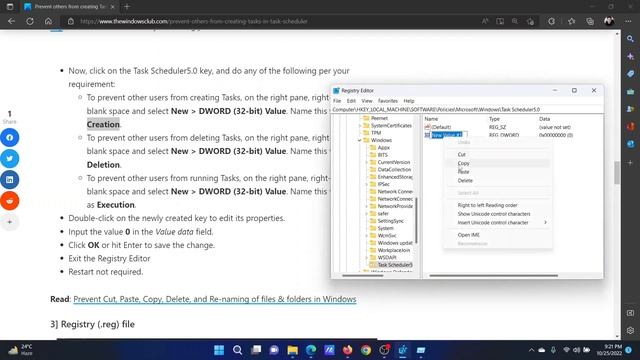Open Tools briefcase icon in Edge sidebar

pos(631,91)
